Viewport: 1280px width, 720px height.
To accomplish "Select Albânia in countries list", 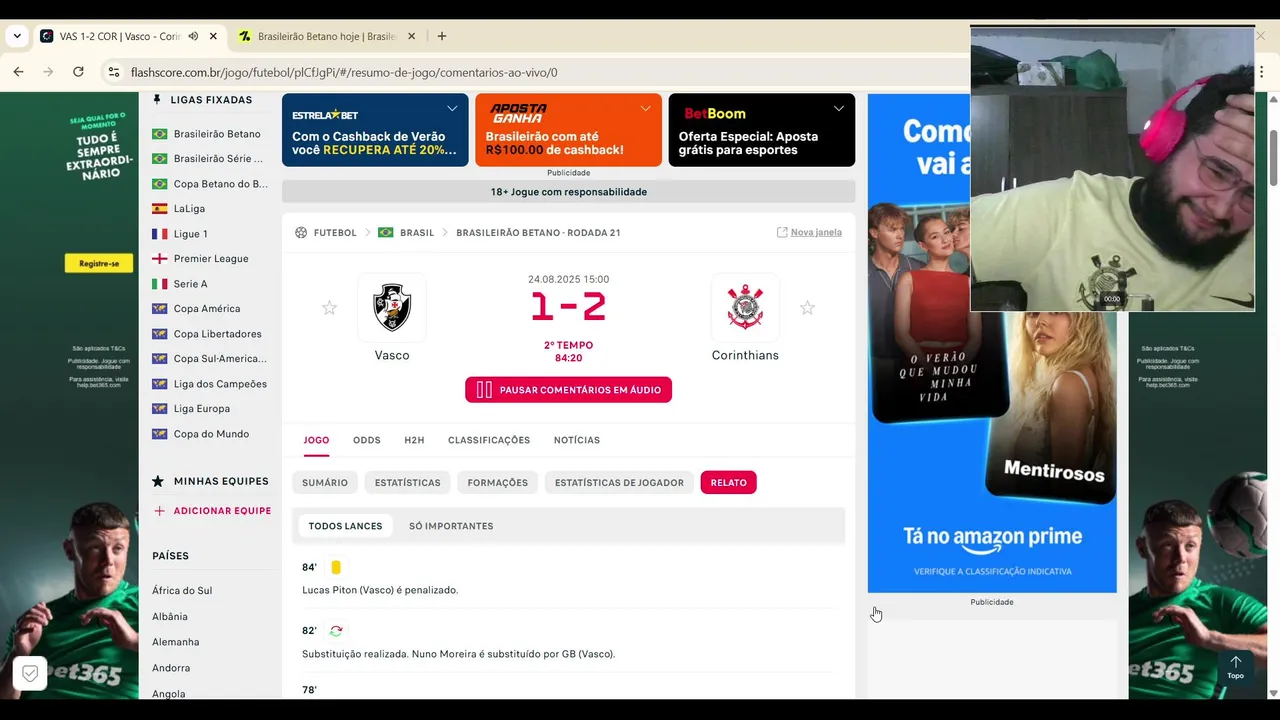I will [170, 617].
